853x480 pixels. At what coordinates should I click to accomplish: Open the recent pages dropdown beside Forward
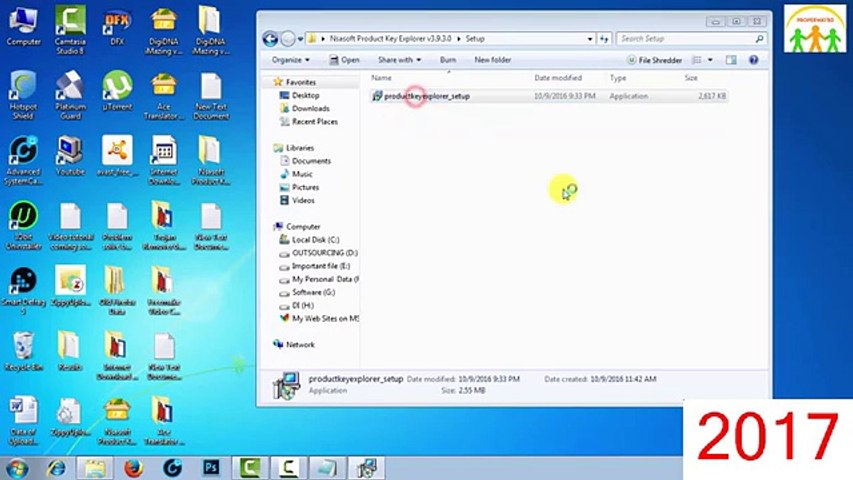pyautogui.click(x=300, y=39)
